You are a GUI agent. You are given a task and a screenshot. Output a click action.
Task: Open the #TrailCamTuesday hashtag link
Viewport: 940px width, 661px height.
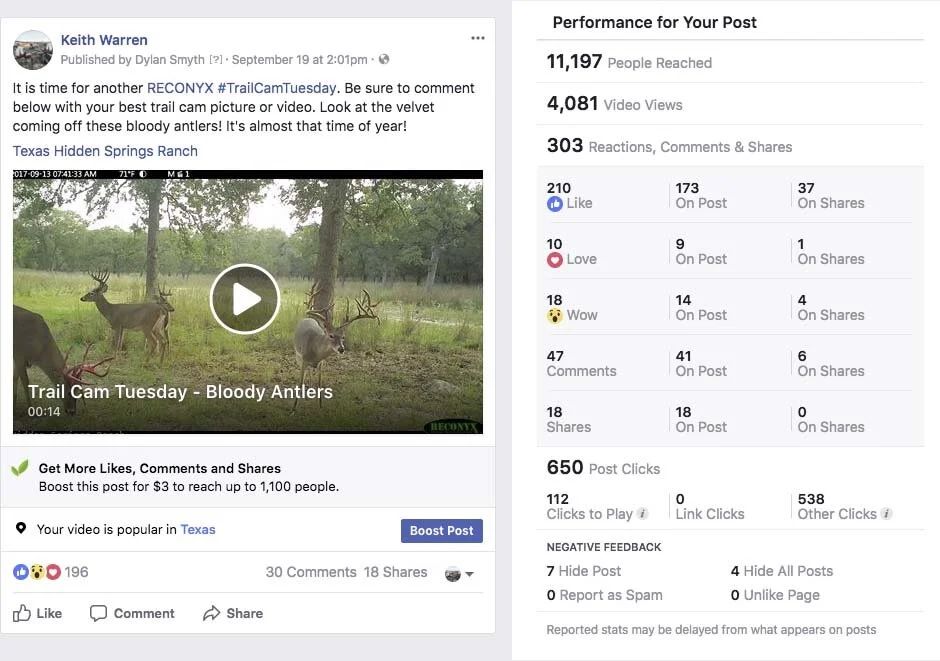click(276, 88)
